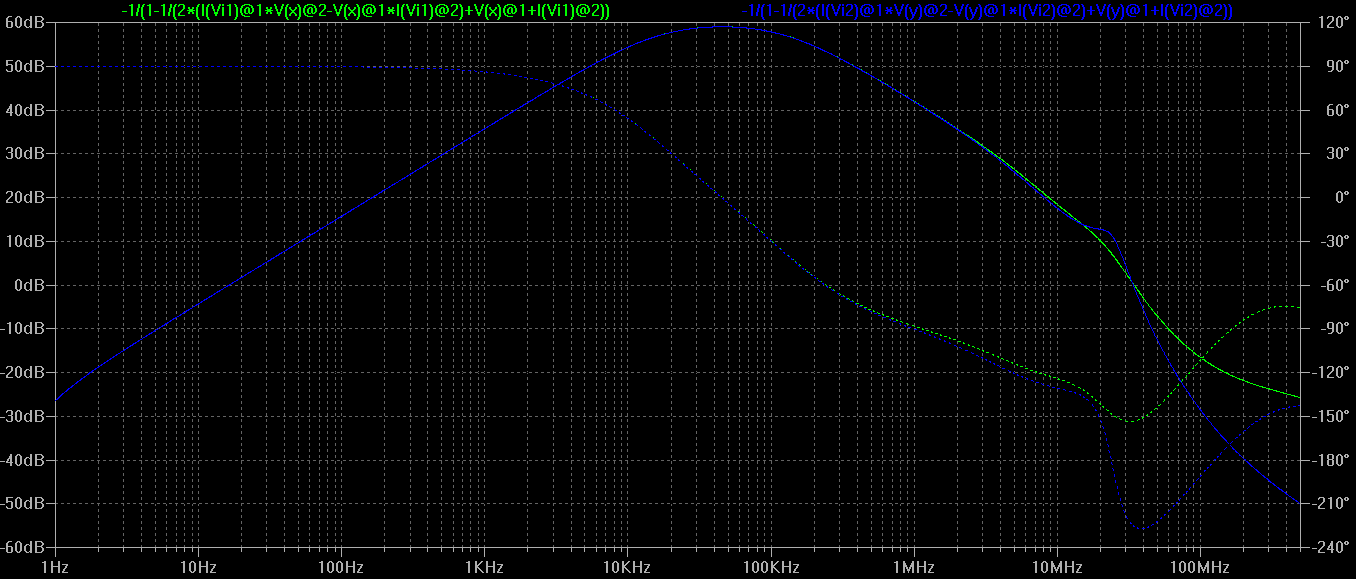Select the blue V(y) trace label
The height and width of the screenshot is (579, 1356).
(x=988, y=10)
